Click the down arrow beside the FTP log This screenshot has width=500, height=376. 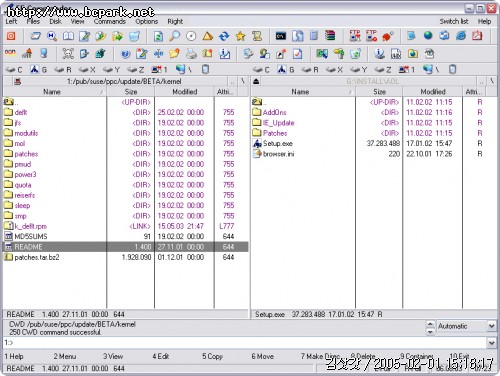point(430,332)
